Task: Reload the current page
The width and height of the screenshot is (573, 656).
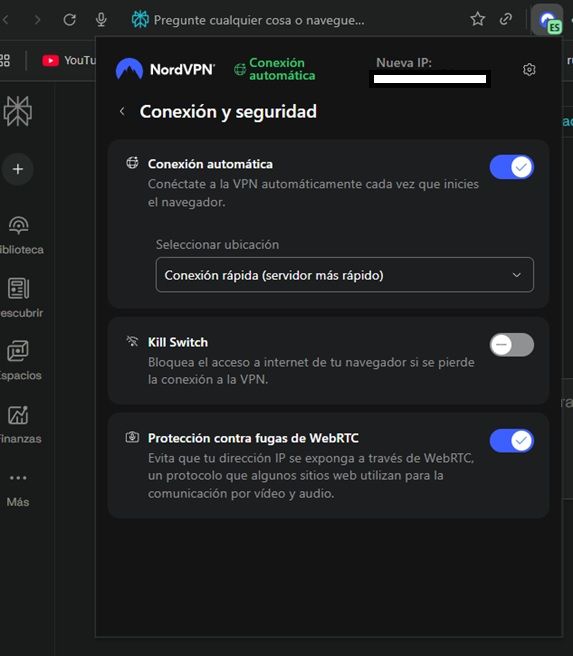Action: (69, 20)
